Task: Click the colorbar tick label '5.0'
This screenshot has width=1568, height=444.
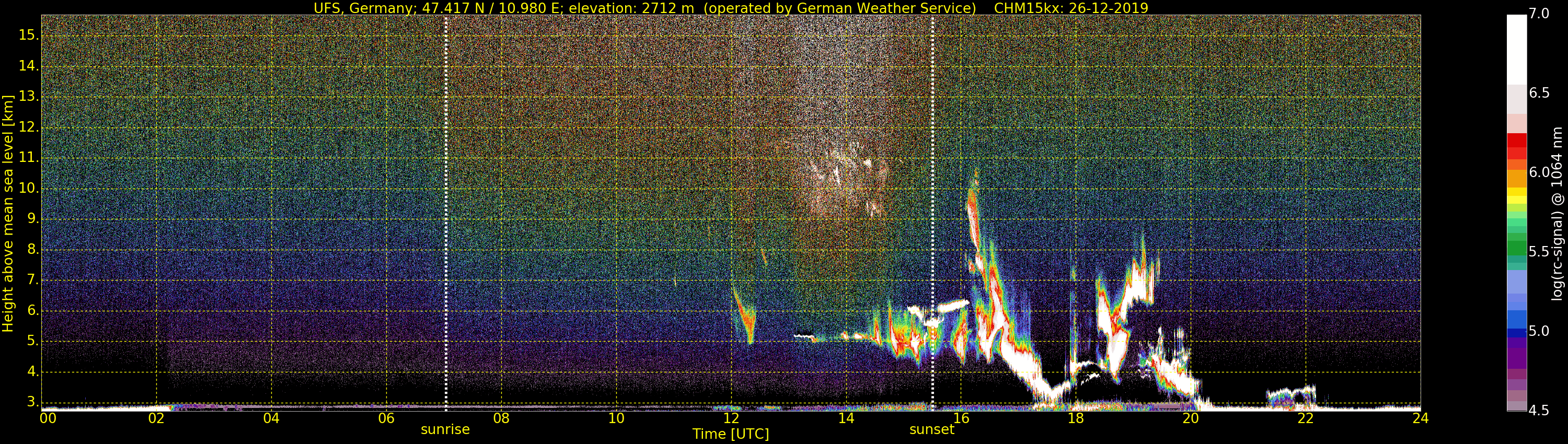Action: click(1539, 332)
